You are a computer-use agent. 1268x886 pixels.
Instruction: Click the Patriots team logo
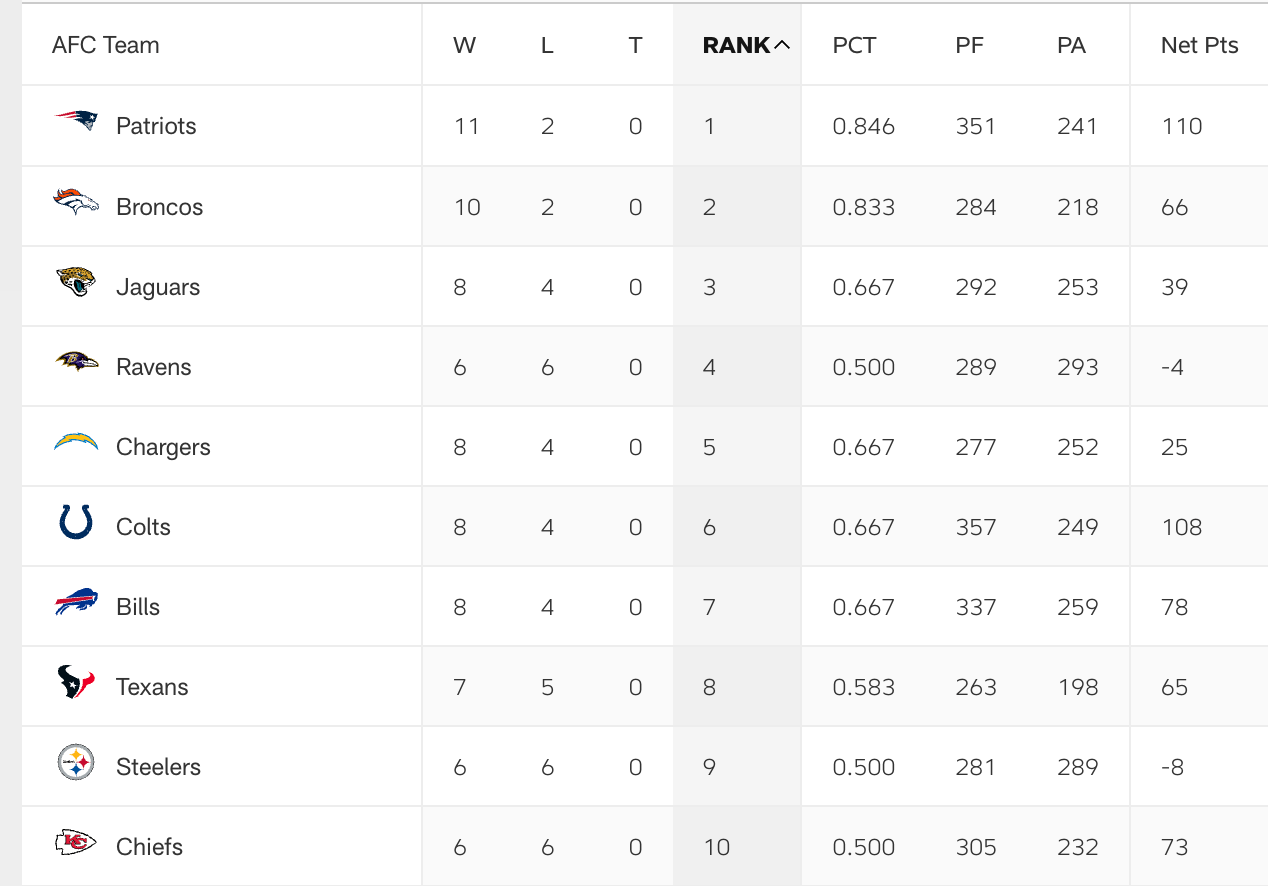click(x=76, y=122)
